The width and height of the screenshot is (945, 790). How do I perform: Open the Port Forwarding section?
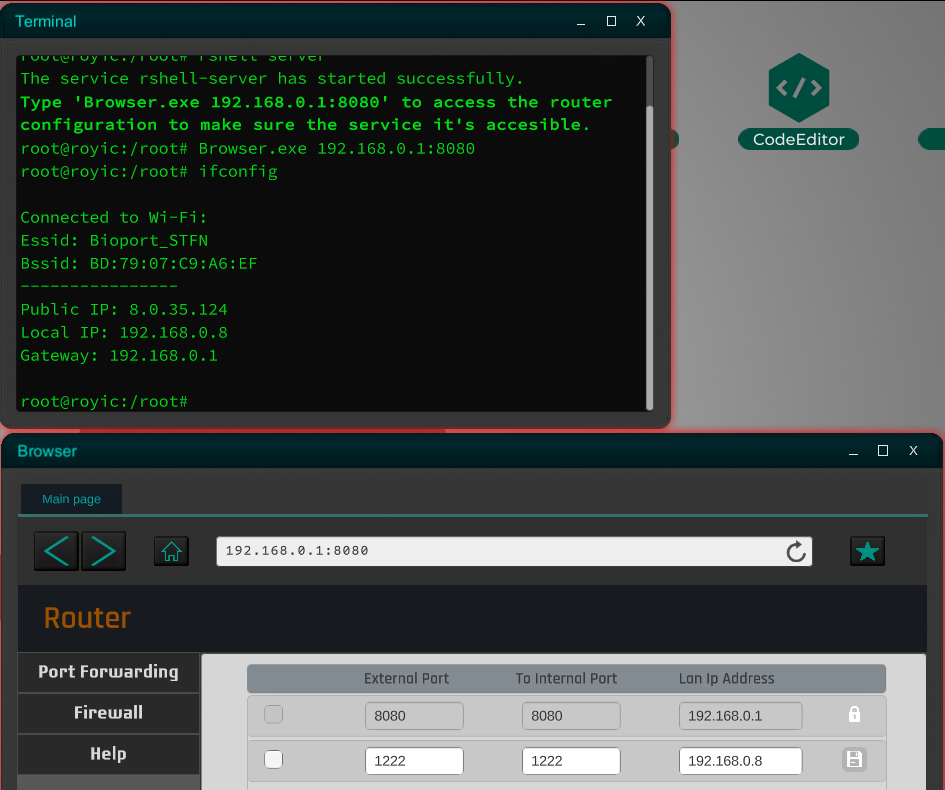pyautogui.click(x=108, y=672)
